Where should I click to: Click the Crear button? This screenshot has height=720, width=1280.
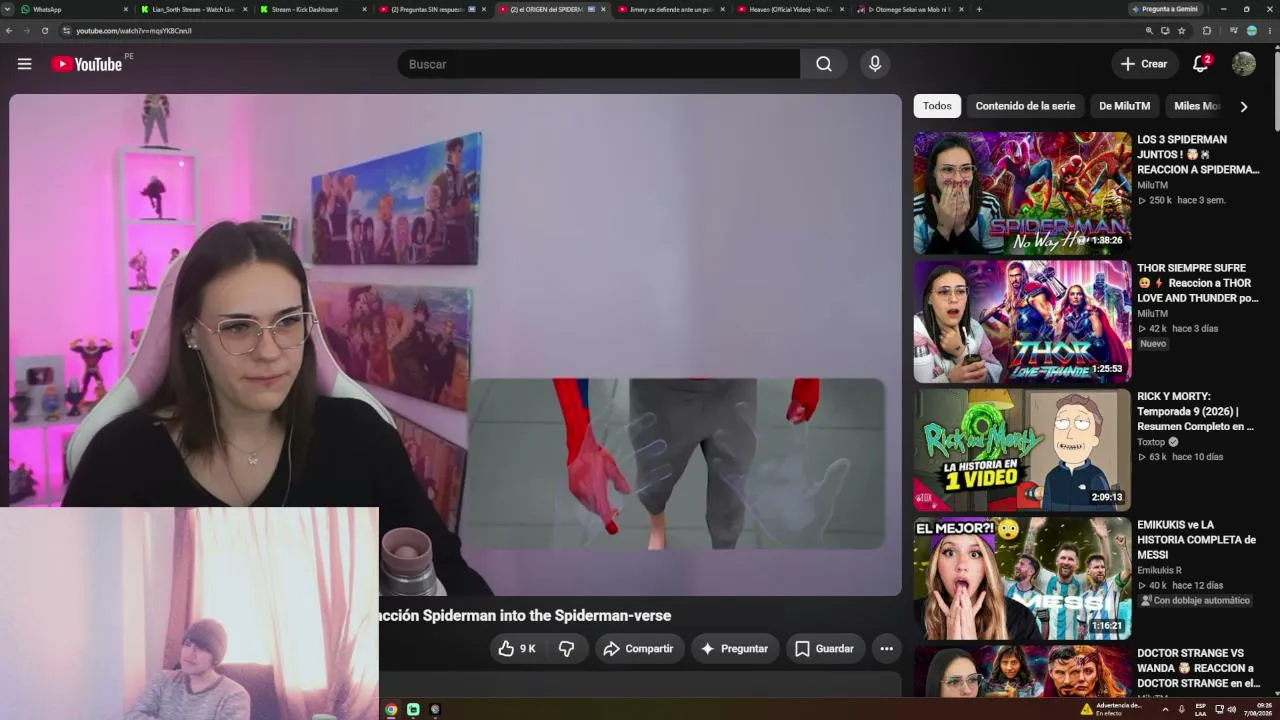[1144, 64]
